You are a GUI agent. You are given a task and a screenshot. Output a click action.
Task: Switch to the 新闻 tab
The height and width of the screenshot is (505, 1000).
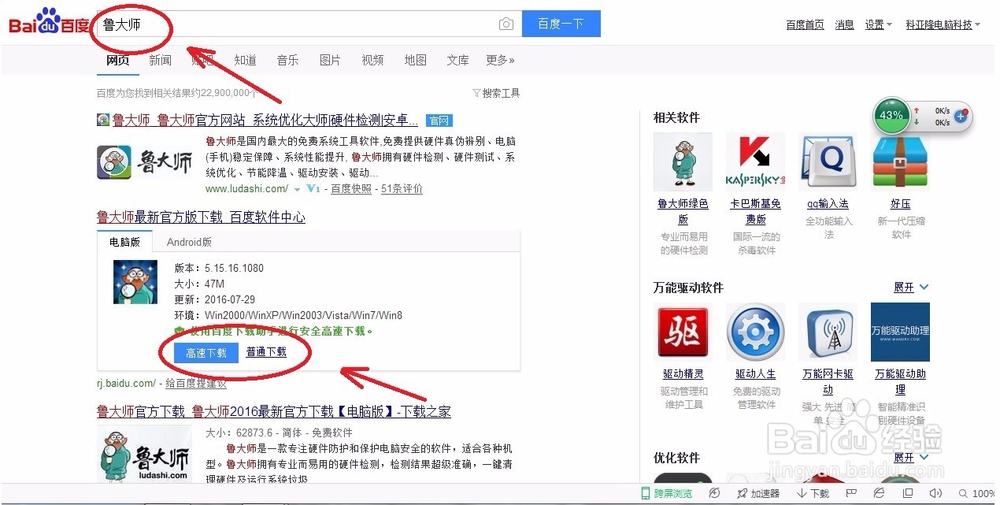click(x=160, y=61)
